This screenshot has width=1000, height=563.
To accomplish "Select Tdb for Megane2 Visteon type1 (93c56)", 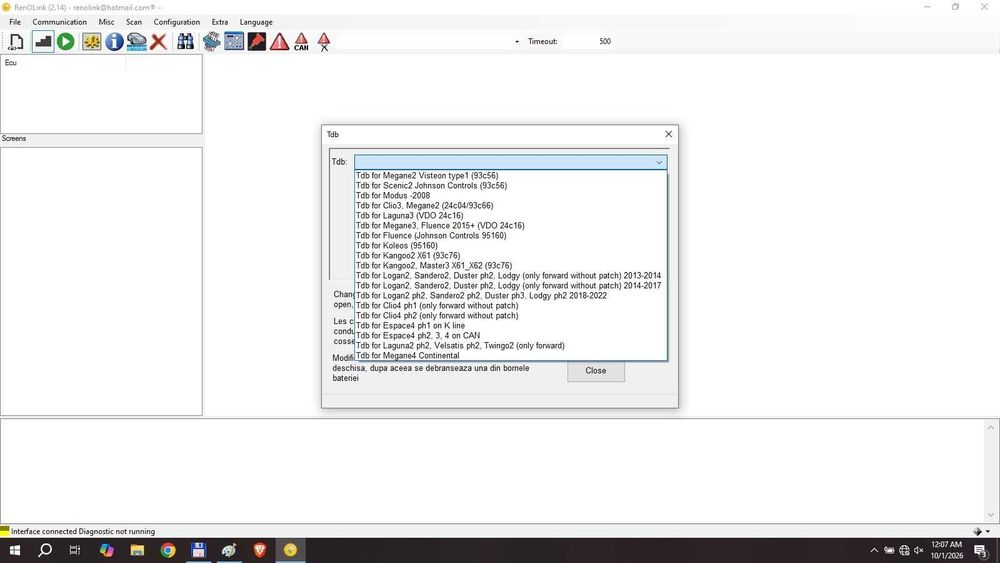I will point(511,175).
